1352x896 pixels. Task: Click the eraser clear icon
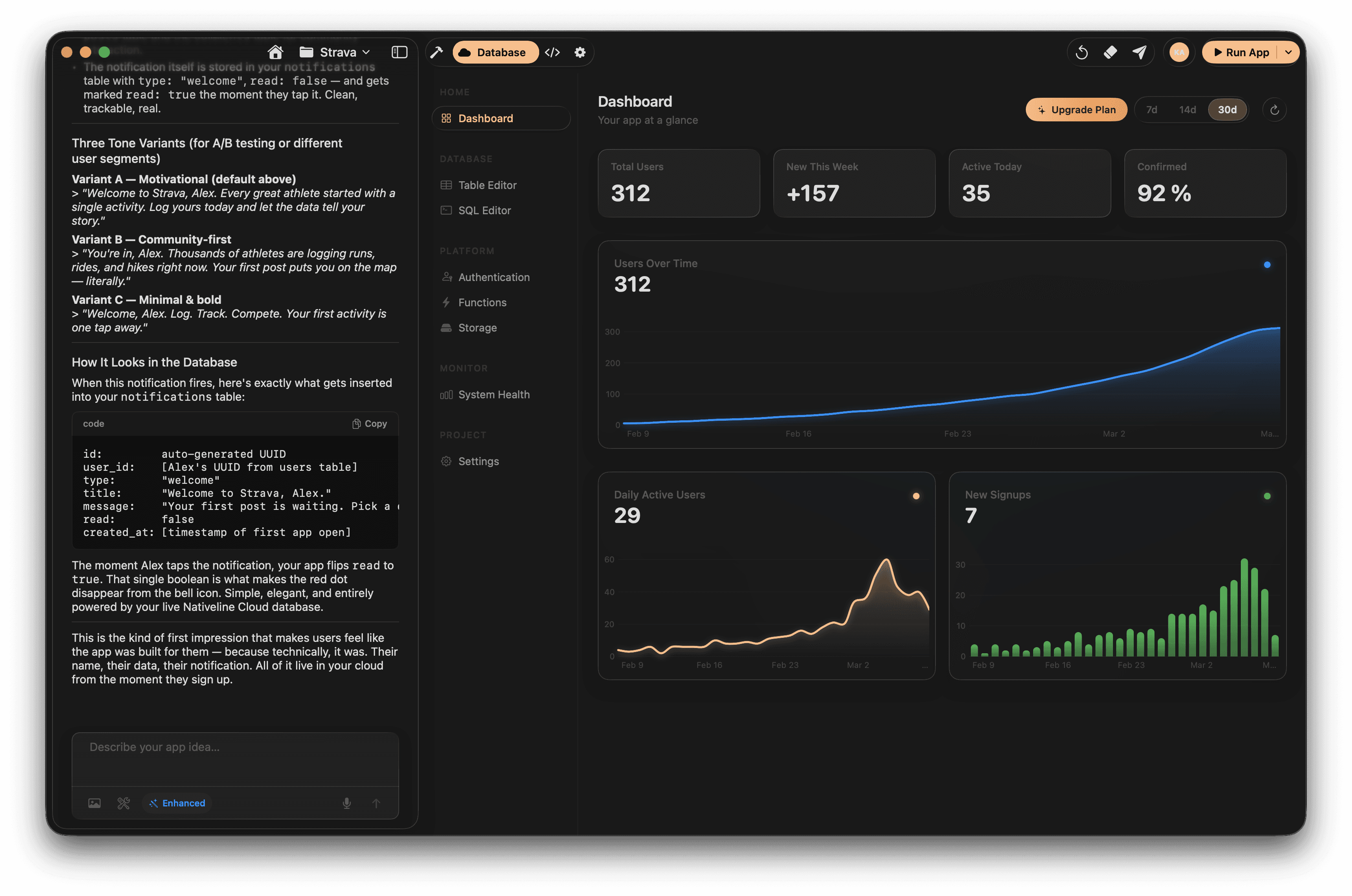tap(1110, 53)
